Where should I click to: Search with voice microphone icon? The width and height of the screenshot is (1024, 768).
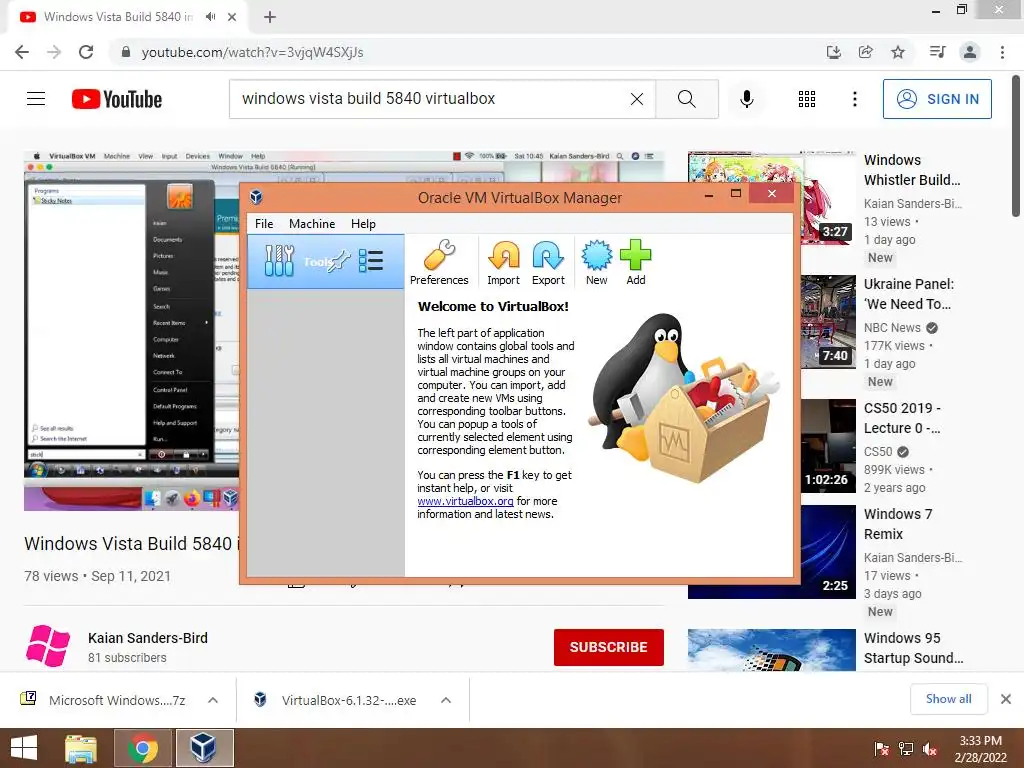click(746, 99)
